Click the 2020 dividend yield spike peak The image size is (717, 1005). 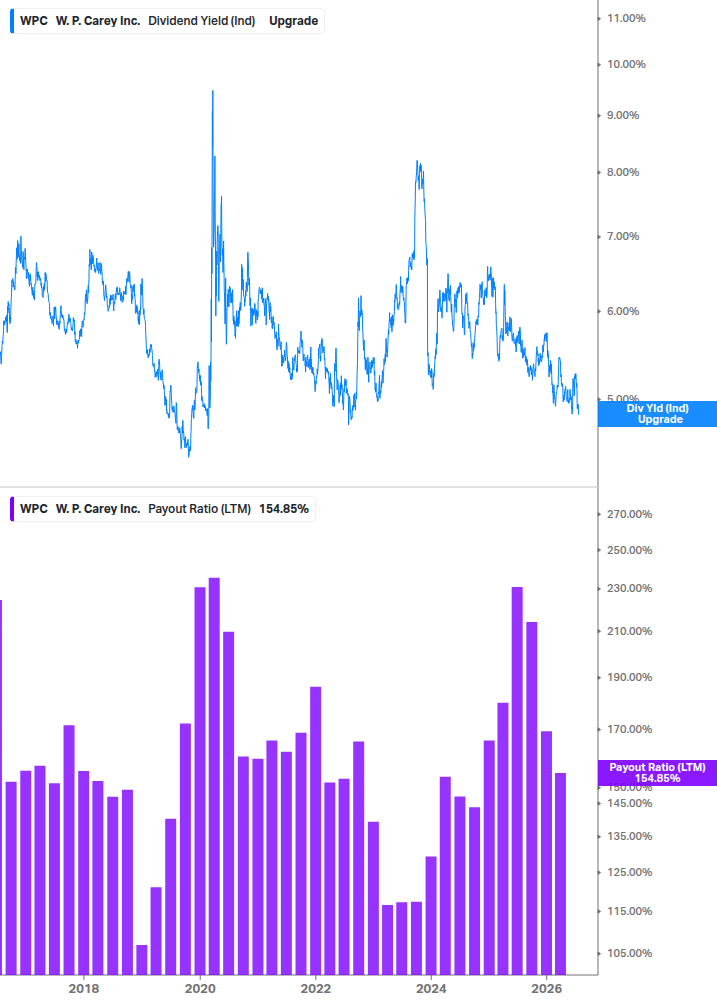tap(213, 92)
